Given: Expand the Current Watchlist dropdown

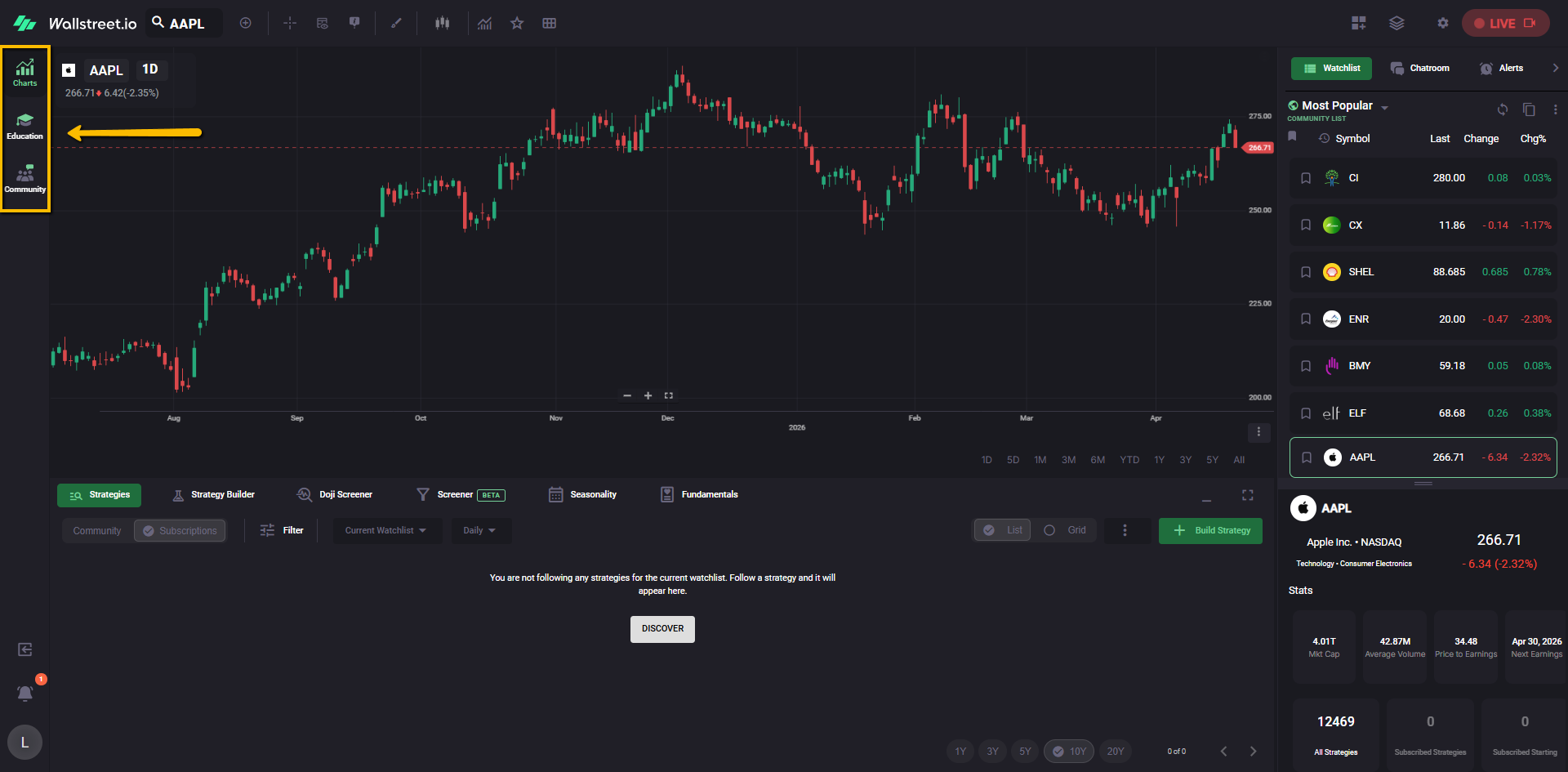Looking at the screenshot, I should pyautogui.click(x=385, y=531).
